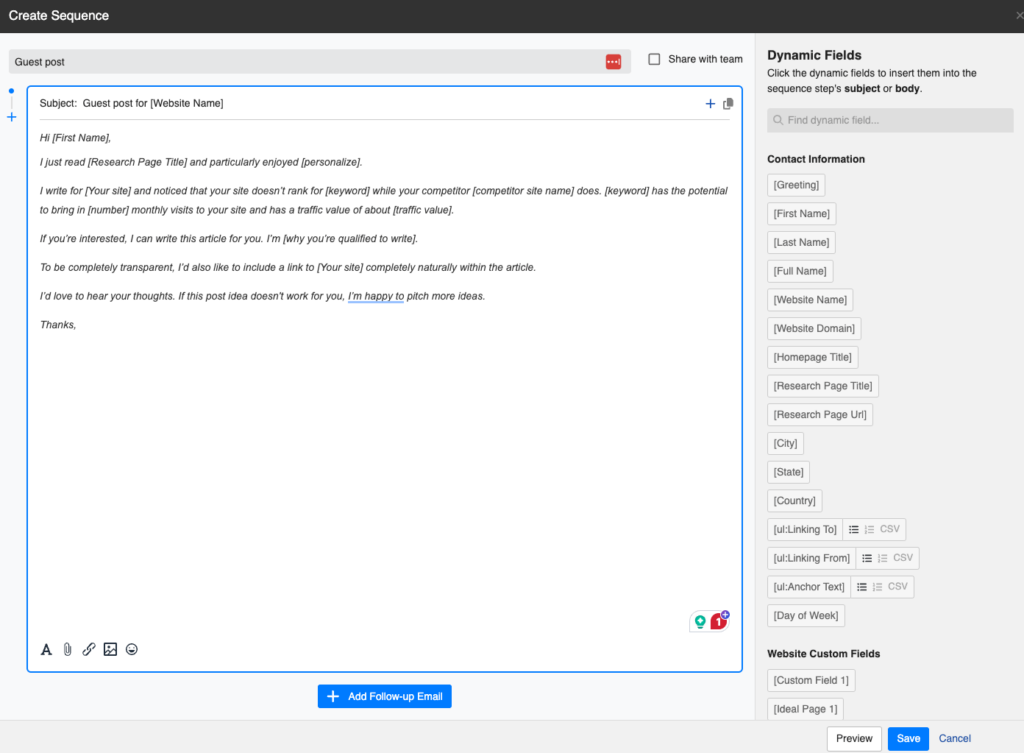The width and height of the screenshot is (1024, 753).
Task: Click CSV next to [ul:Linking From]
Action: pos(905,558)
